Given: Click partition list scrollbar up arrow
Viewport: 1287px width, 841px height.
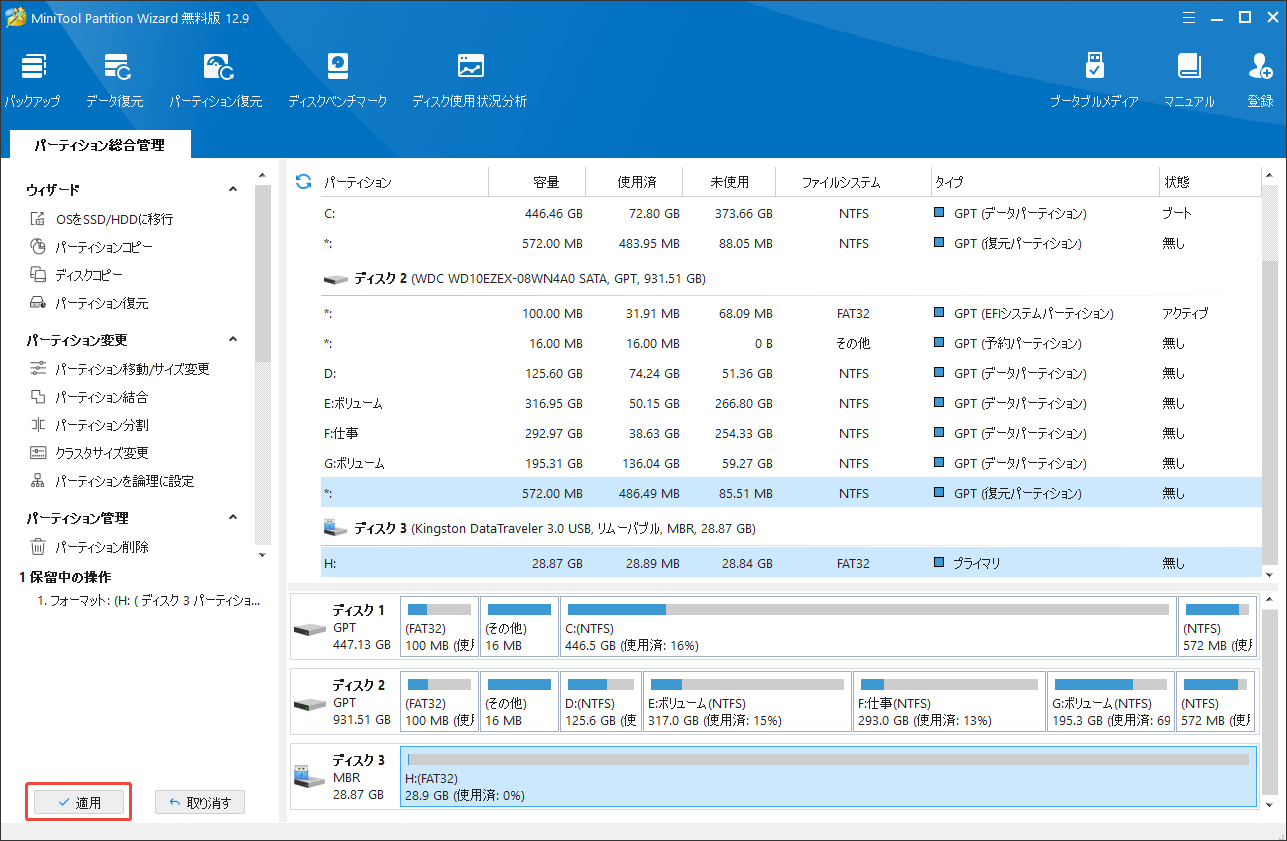Looking at the screenshot, I should point(1271,174).
